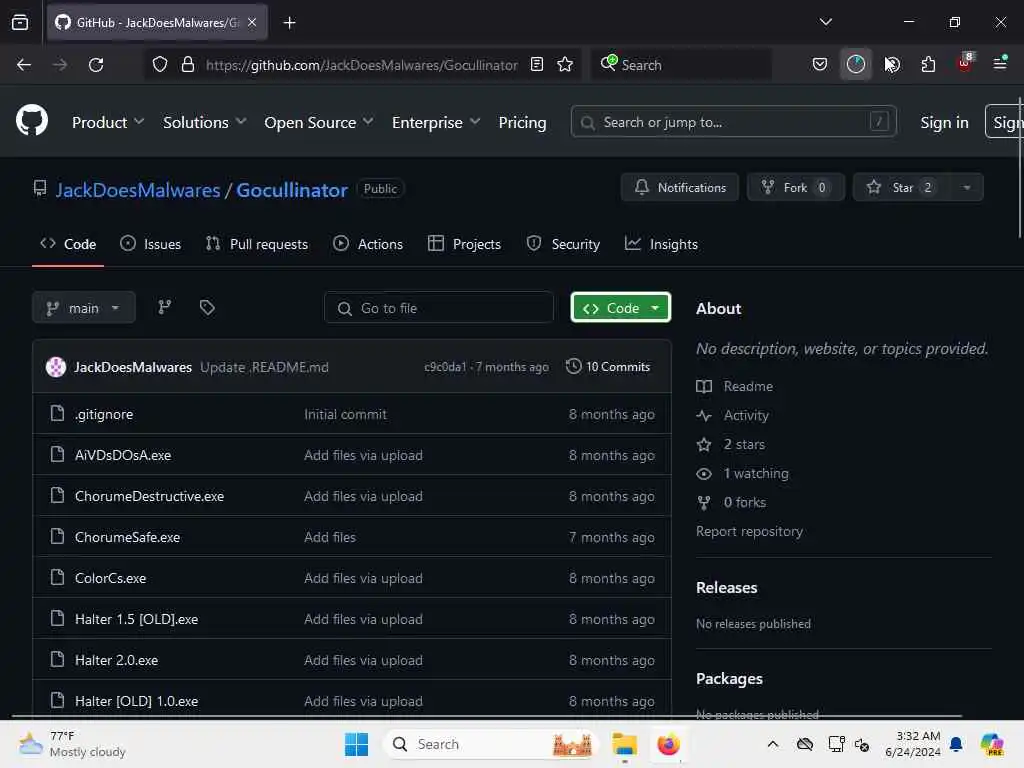Switch to the Pull requests tab

pyautogui.click(x=257, y=244)
